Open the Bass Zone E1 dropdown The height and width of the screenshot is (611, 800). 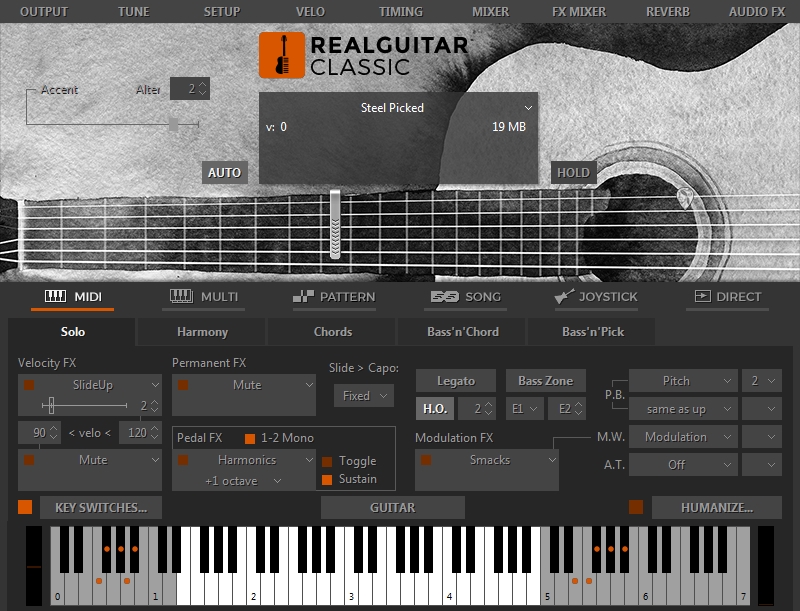[x=524, y=409]
